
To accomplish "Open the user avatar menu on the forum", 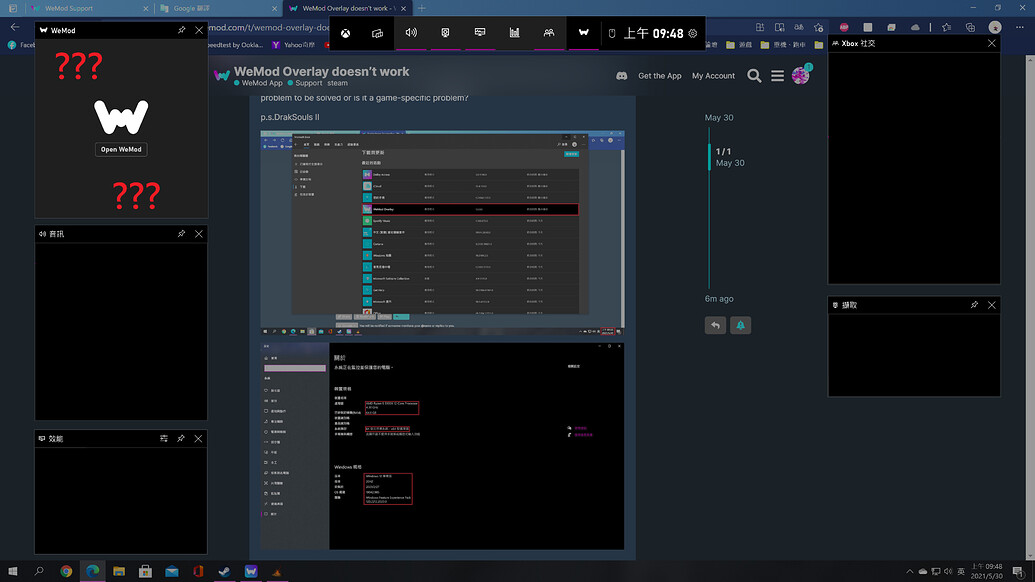I will coord(800,75).
